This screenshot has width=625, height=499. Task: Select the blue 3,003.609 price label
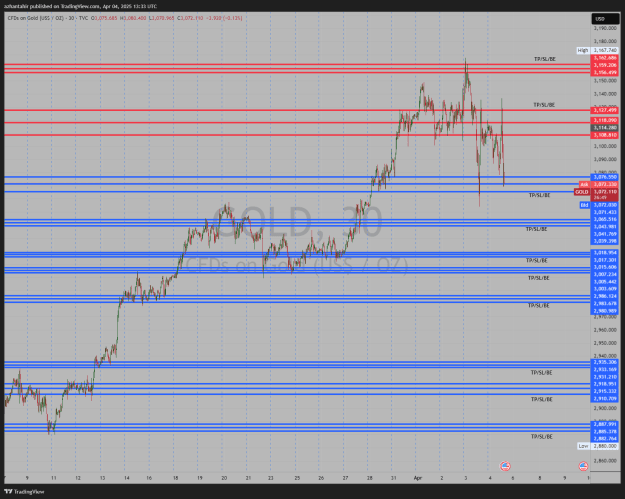[x=605, y=289]
